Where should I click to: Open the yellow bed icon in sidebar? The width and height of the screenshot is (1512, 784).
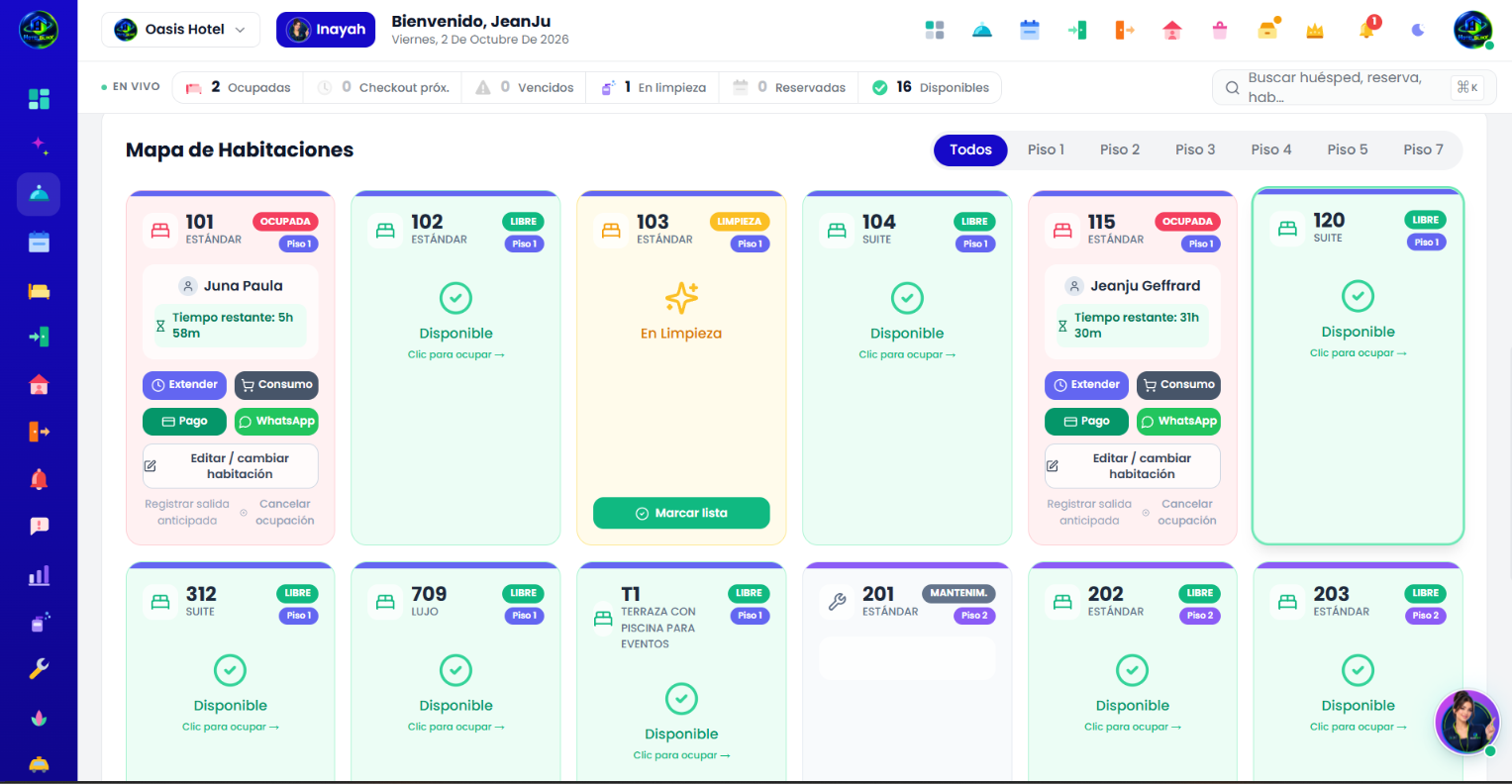point(39,291)
